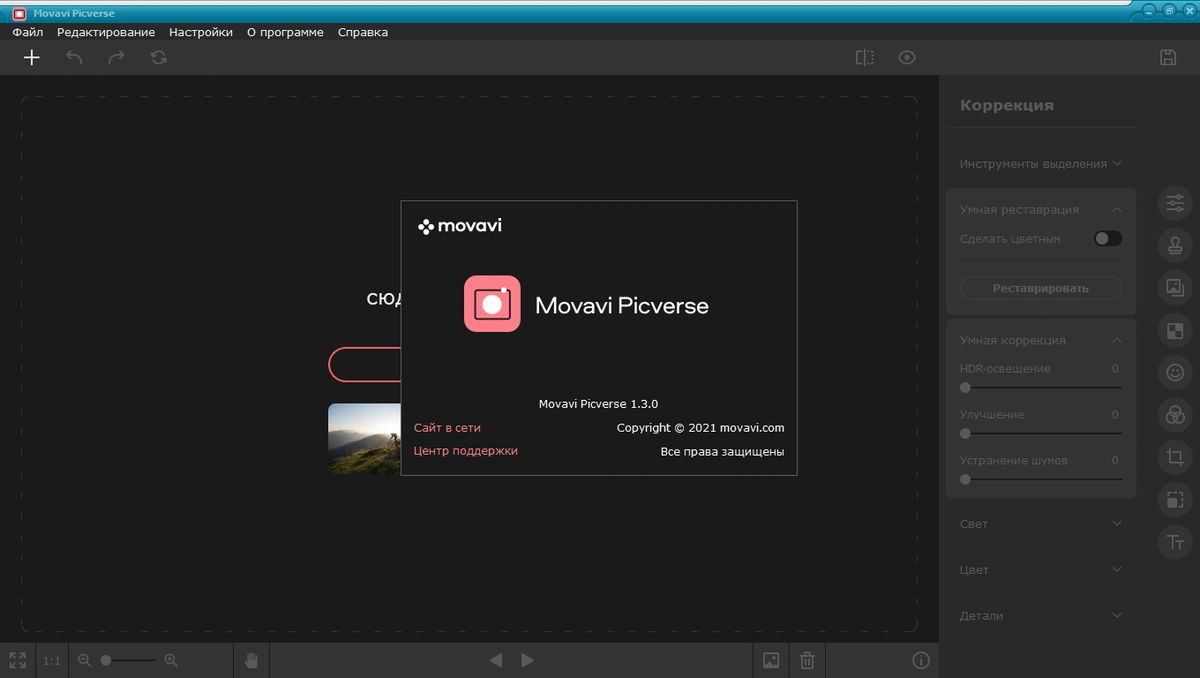Click the next image right arrow
Screen dimensions: 1200x678
(528, 660)
